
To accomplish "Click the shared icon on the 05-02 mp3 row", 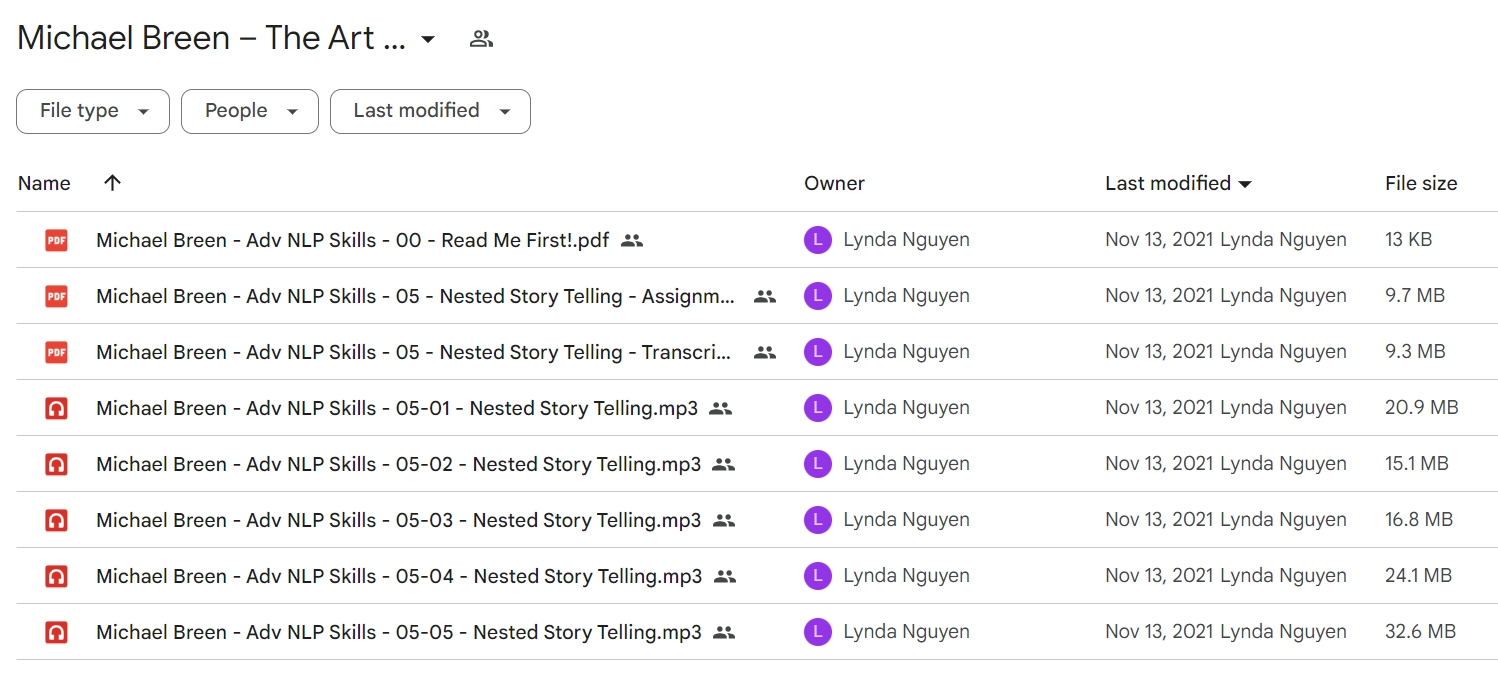I will coord(724,464).
